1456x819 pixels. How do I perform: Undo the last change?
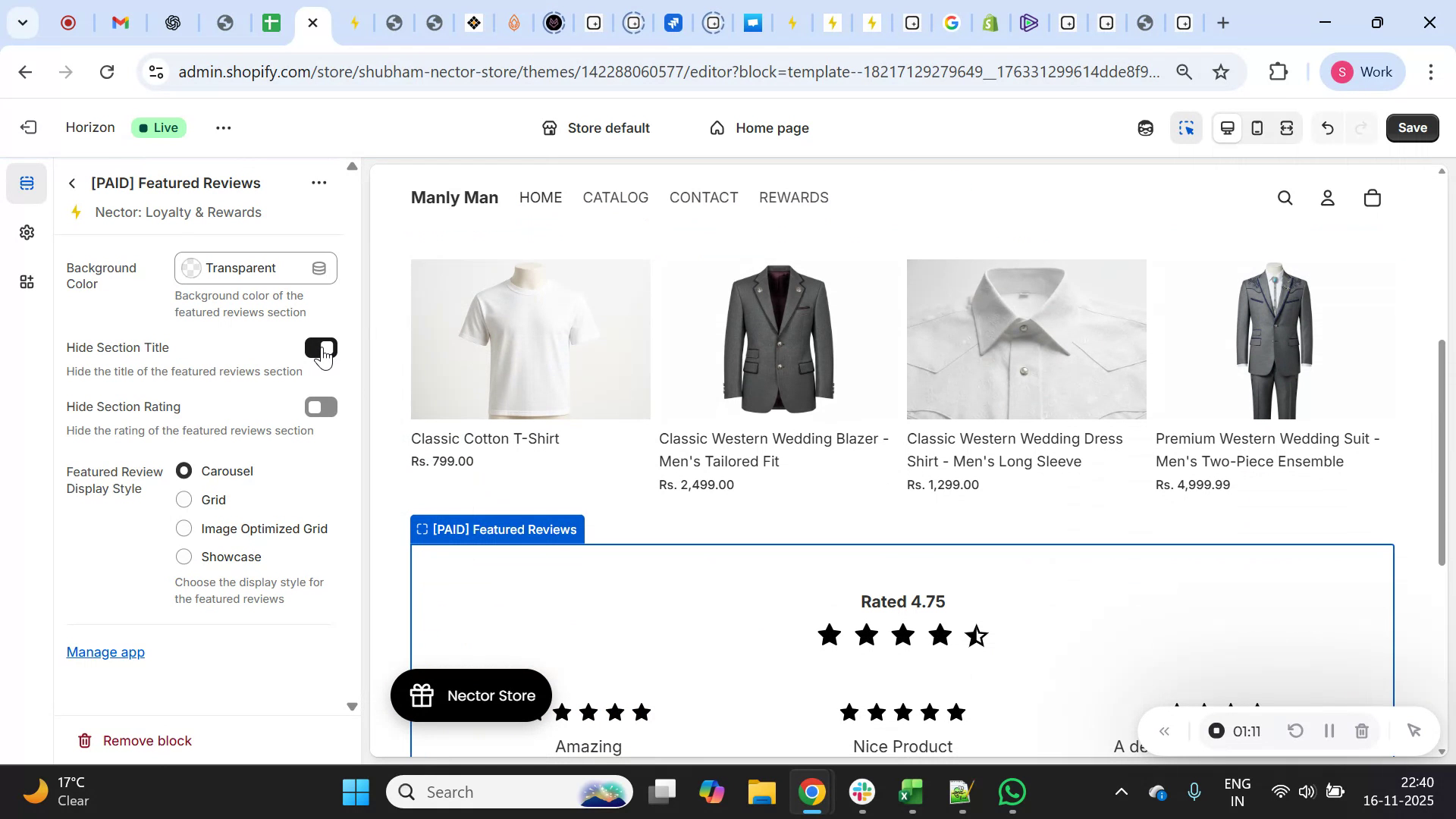[1327, 127]
